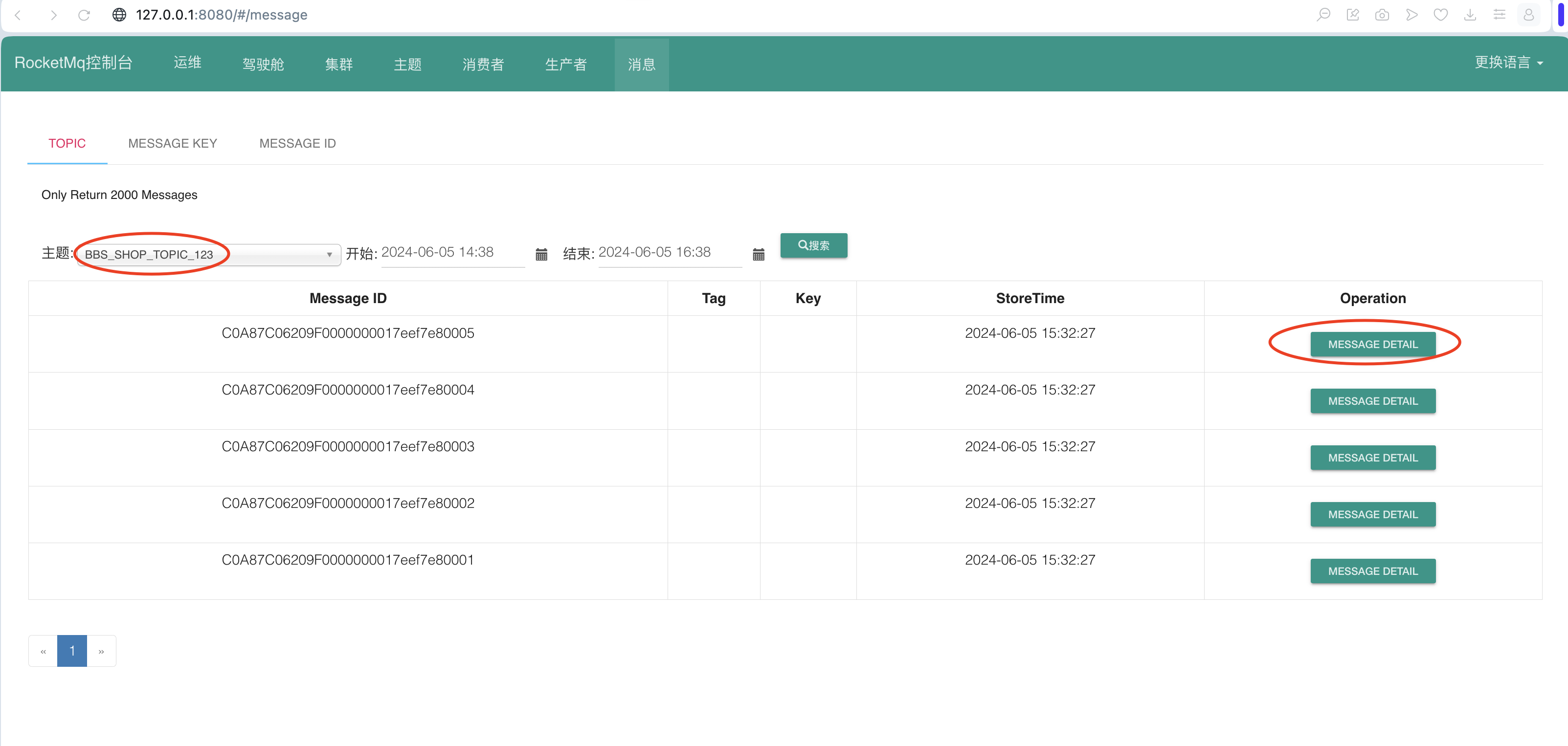Image resolution: width=1568 pixels, height=746 pixels.
Task: Reload the page with refresh icon
Action: coord(84,15)
